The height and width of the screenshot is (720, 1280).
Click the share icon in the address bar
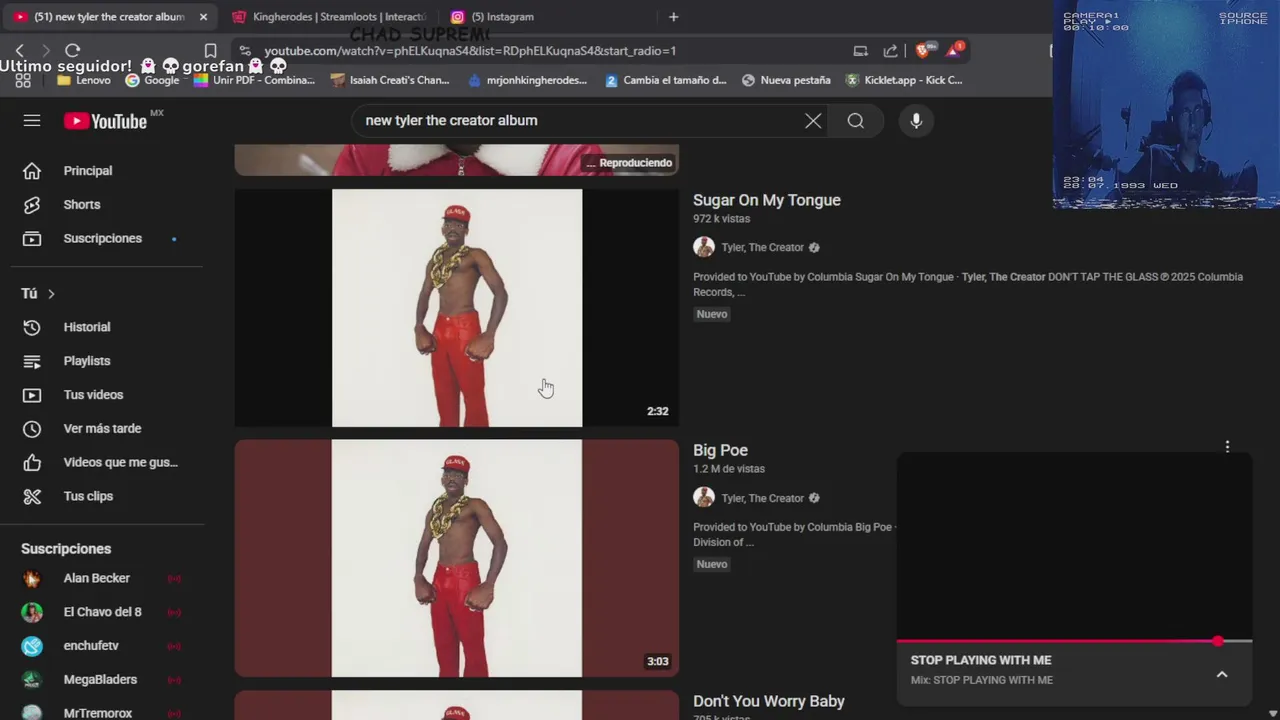(x=890, y=50)
